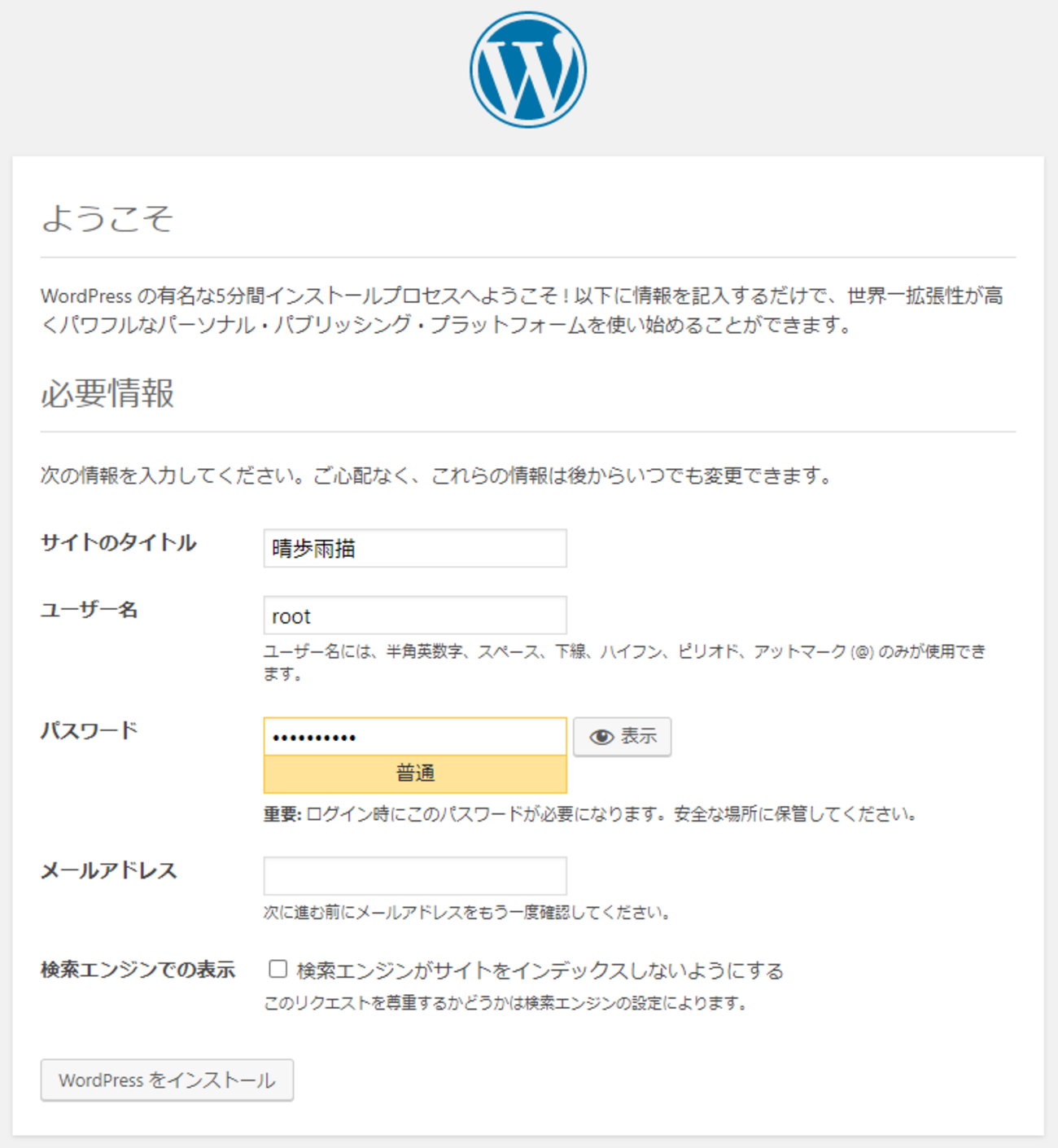Select the empty メールアドレス input field

pyautogui.click(x=415, y=876)
